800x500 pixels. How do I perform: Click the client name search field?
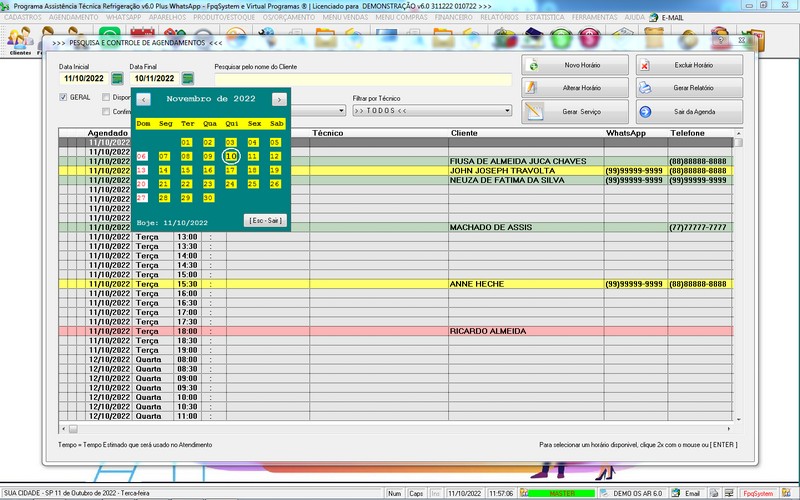click(x=363, y=79)
